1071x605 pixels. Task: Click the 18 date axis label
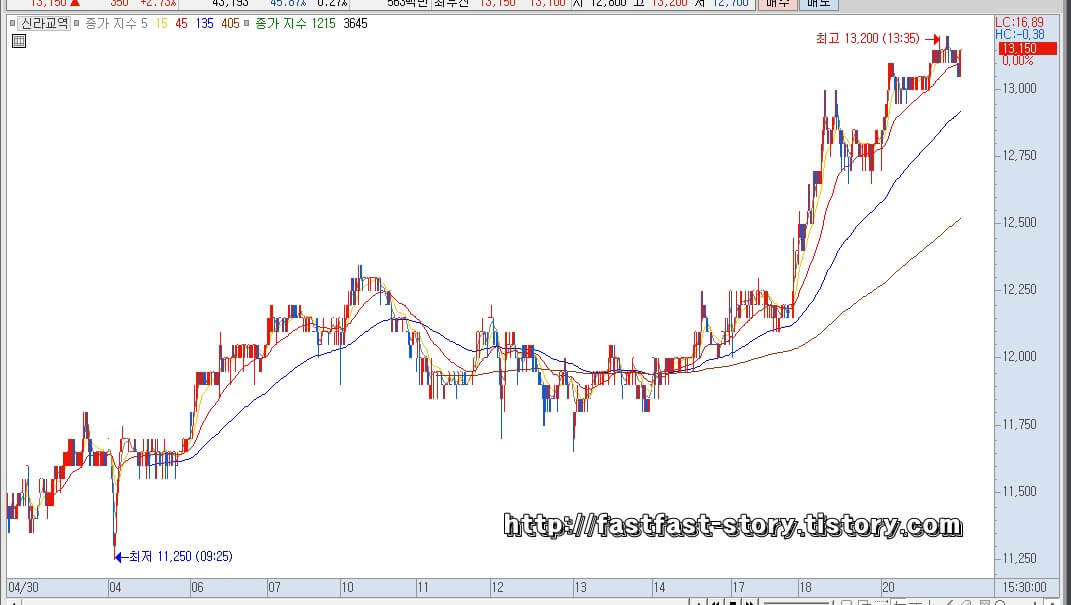pyautogui.click(x=805, y=587)
